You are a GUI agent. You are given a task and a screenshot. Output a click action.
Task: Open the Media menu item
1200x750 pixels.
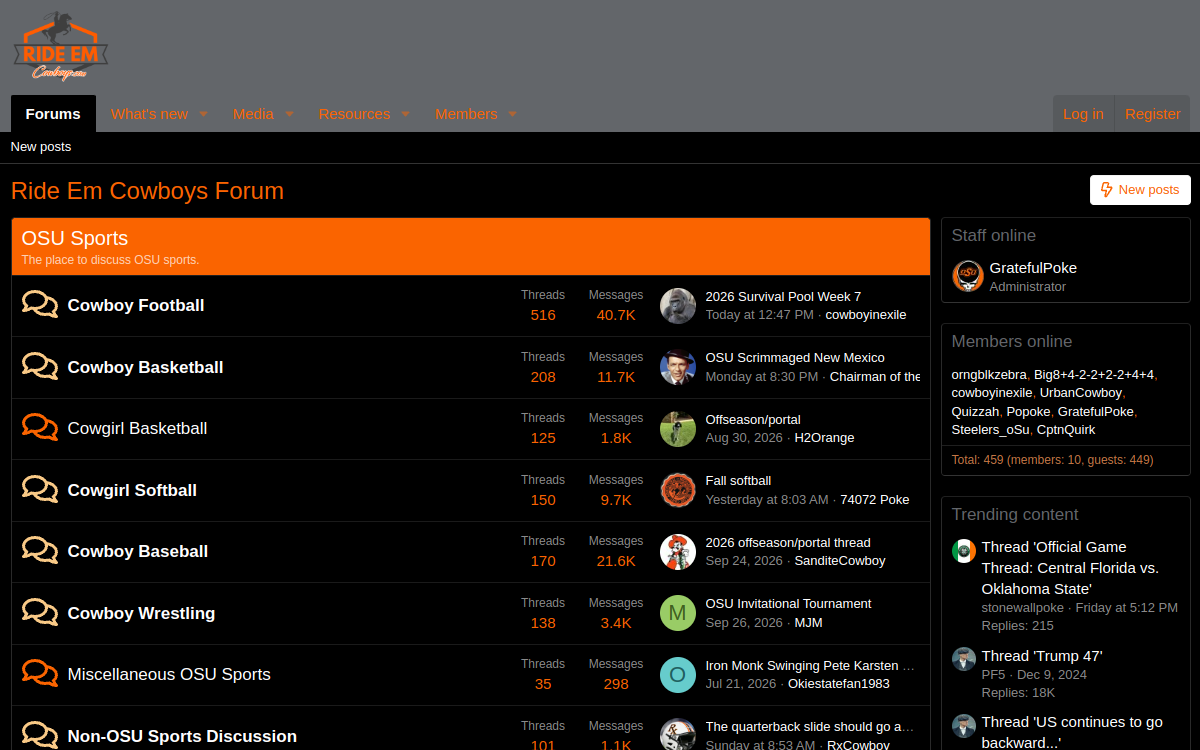[x=253, y=114]
